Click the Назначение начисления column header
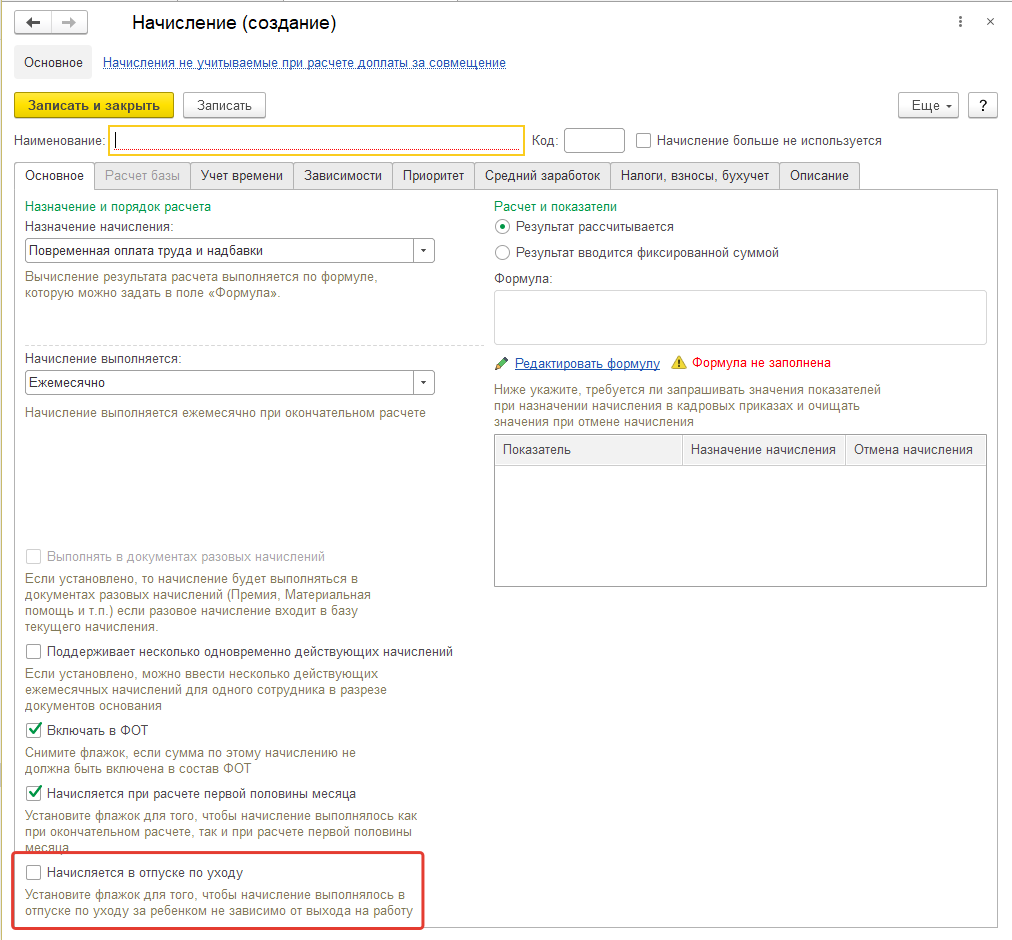 (764, 450)
